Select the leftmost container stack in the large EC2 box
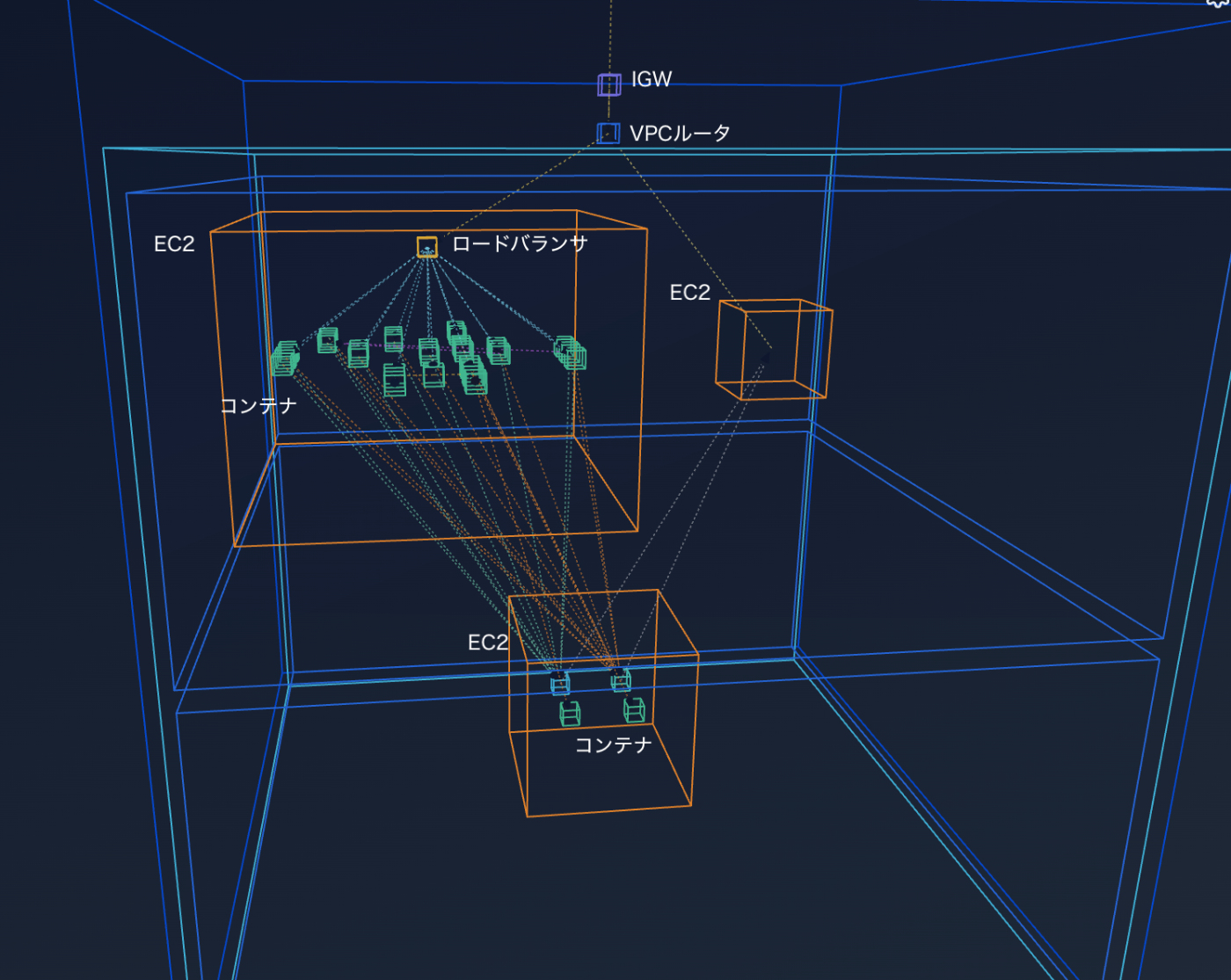1231x980 pixels. pos(286,358)
